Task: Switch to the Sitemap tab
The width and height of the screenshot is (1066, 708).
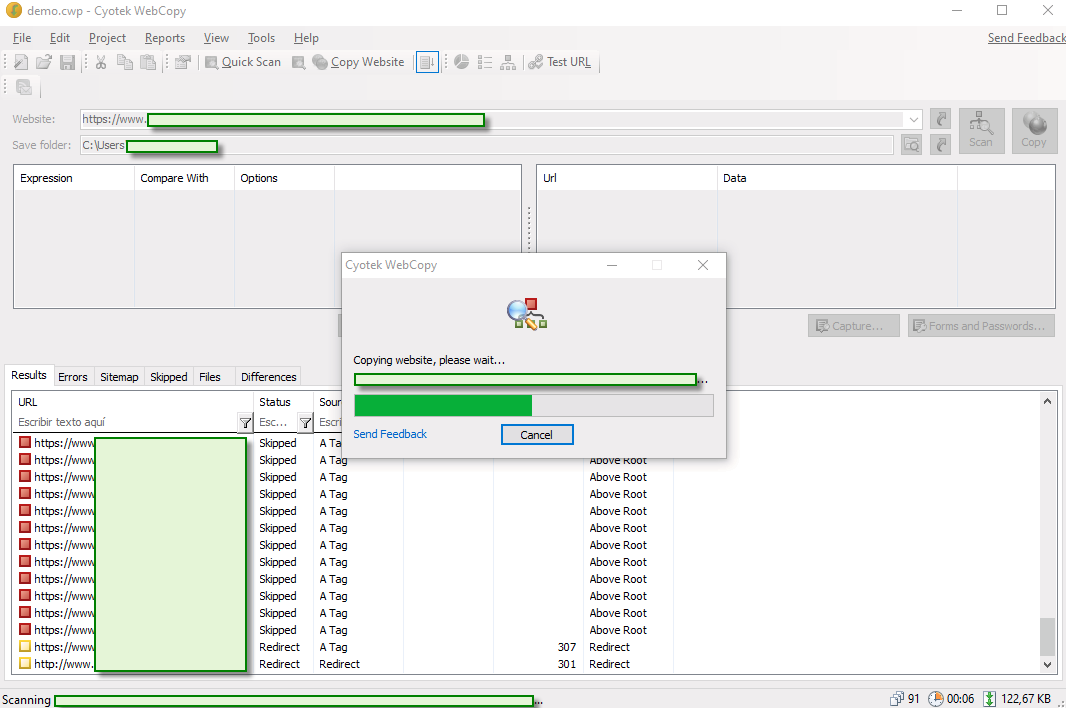Action: (119, 377)
